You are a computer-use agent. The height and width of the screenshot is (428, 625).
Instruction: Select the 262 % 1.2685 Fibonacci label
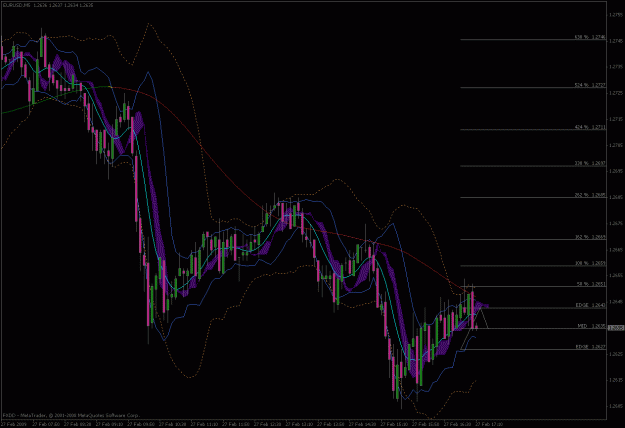pos(590,195)
